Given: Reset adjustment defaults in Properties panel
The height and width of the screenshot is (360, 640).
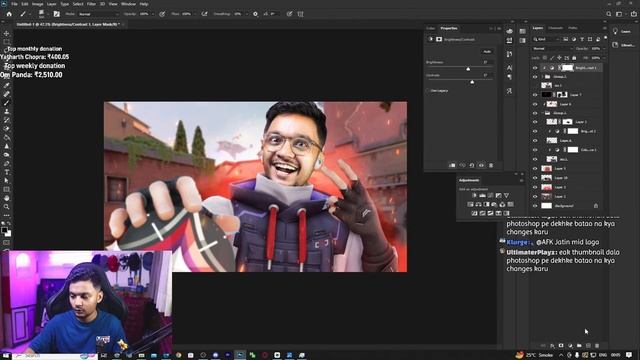Looking at the screenshot, I should [472, 165].
